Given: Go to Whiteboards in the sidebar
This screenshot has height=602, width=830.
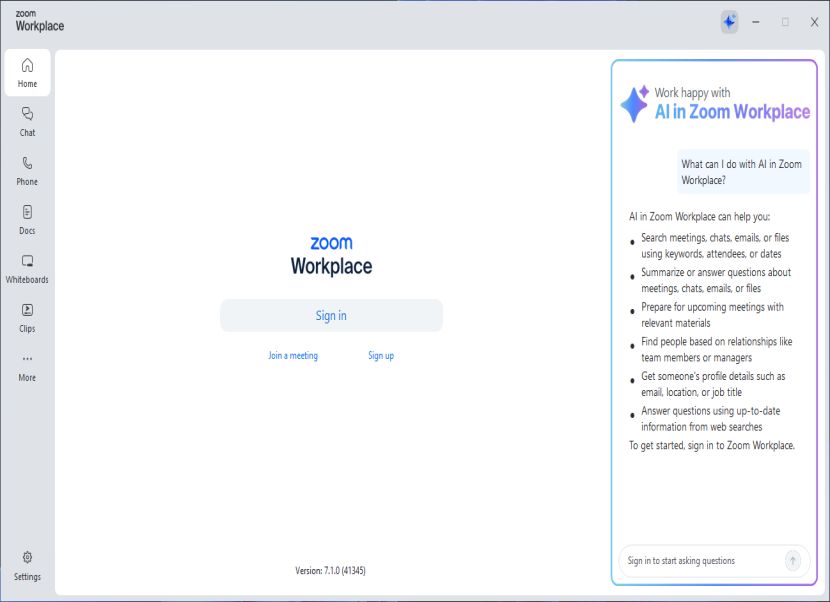Looking at the screenshot, I should (x=28, y=269).
